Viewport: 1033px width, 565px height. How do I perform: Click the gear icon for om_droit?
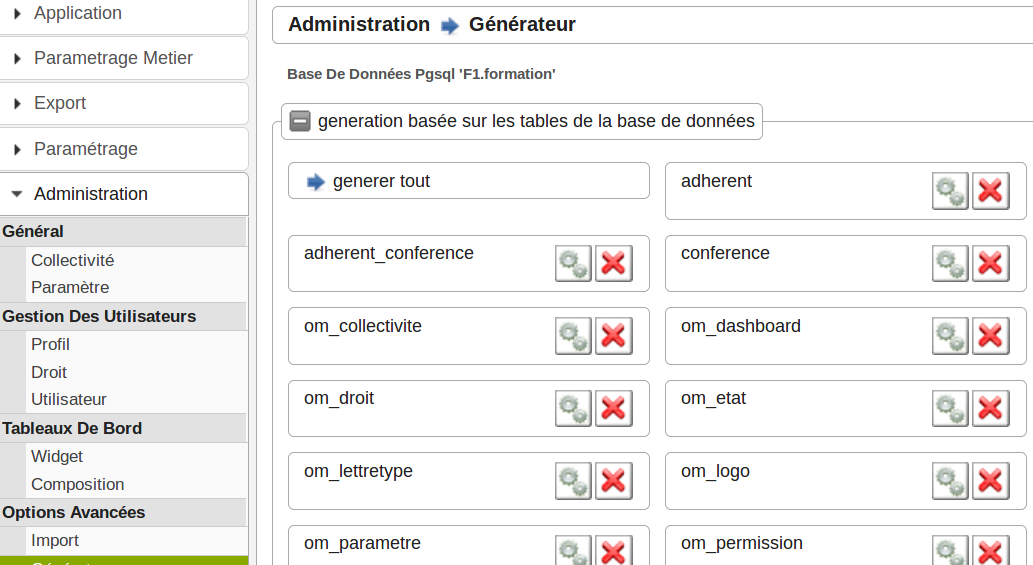tap(573, 408)
